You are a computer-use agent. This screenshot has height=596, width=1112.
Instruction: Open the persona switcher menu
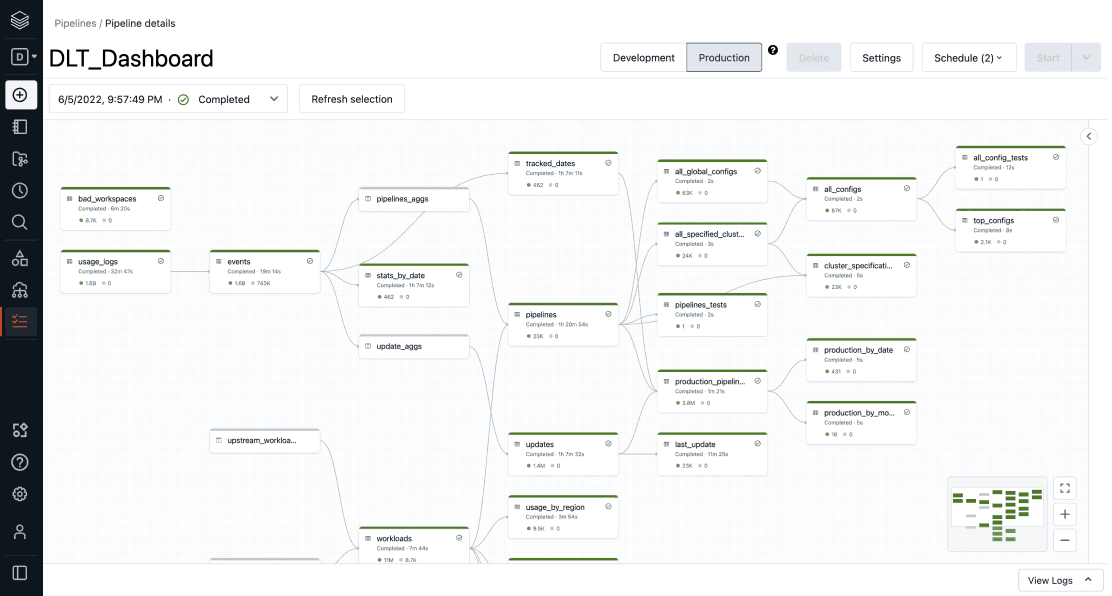20,57
